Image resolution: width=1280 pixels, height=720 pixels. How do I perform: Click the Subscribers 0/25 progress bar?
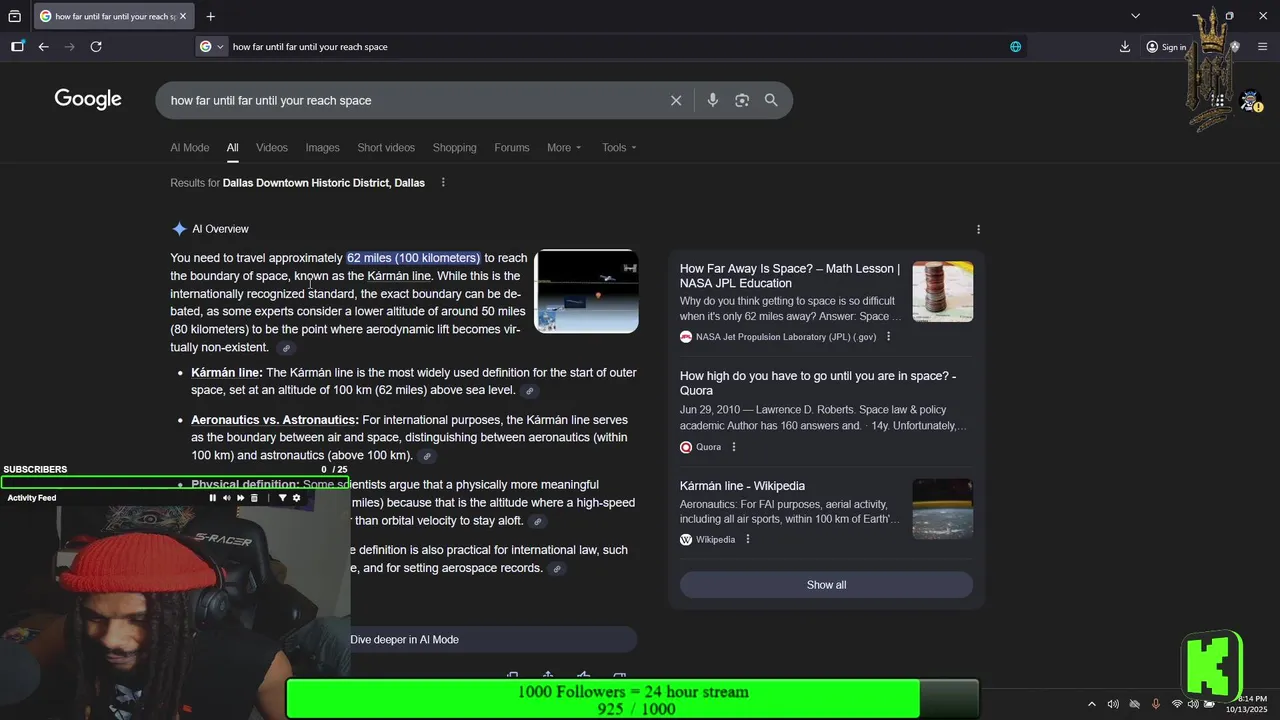point(175,483)
